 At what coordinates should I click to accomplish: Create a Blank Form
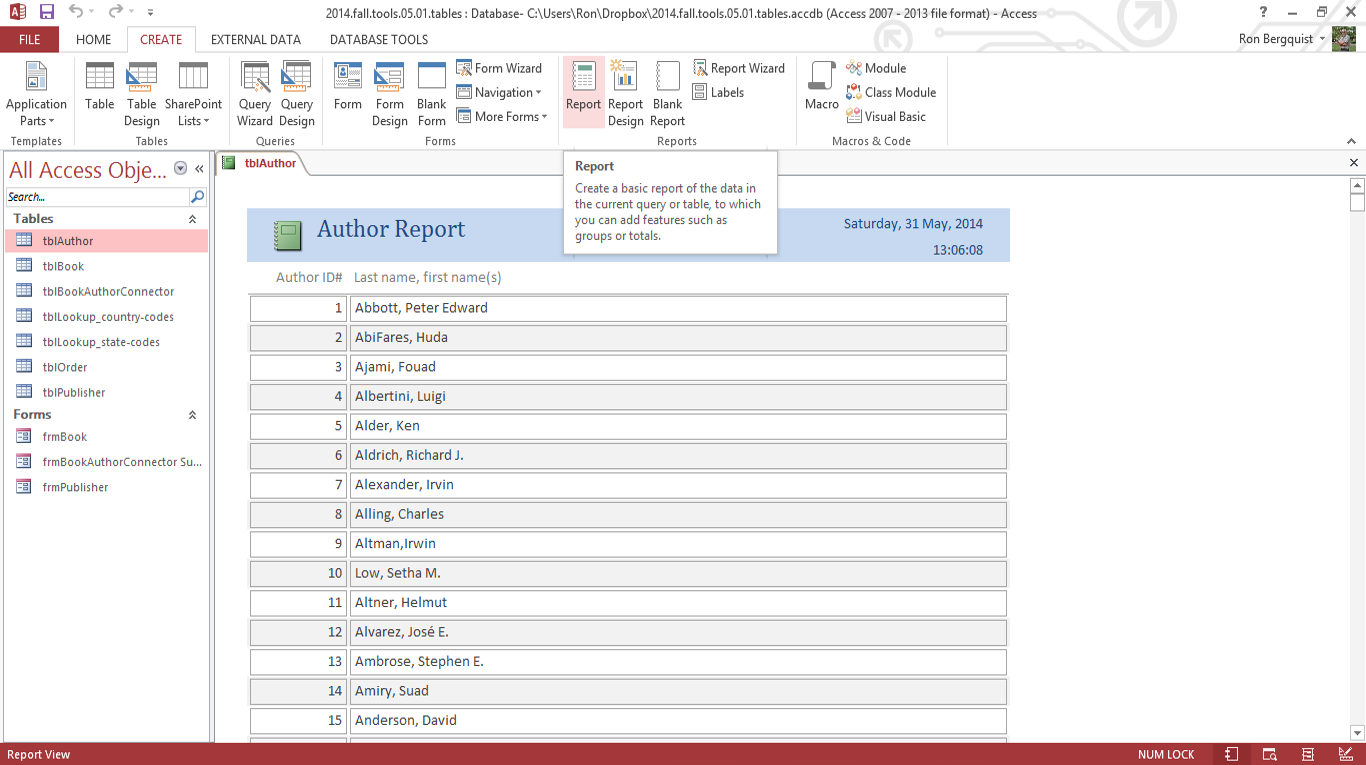click(432, 94)
